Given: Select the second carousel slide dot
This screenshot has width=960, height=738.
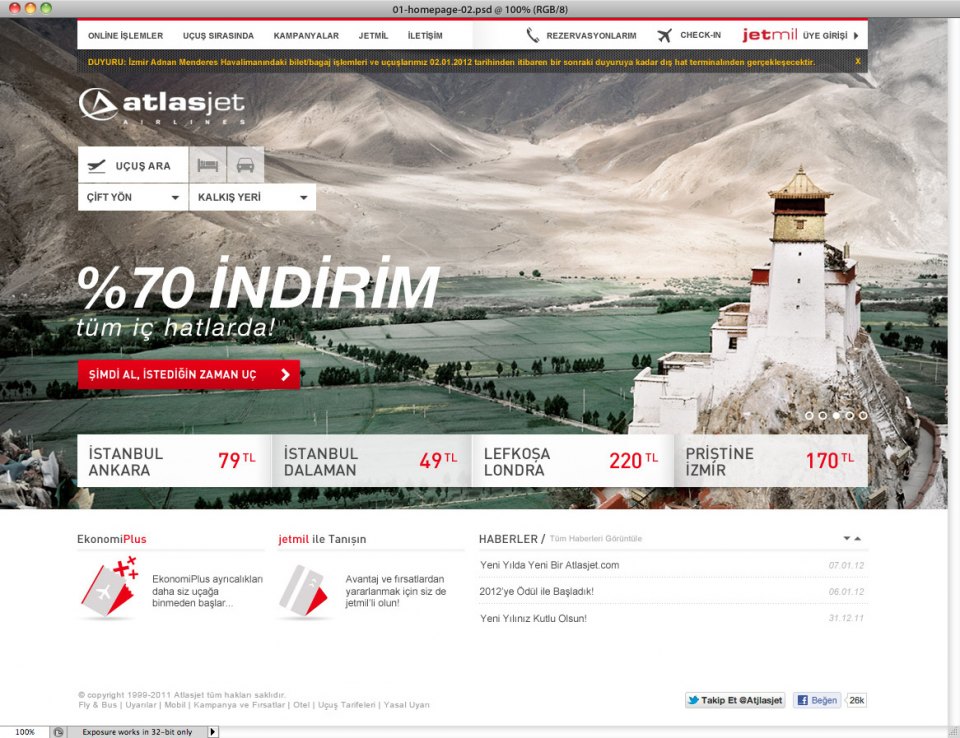Looking at the screenshot, I should coord(822,415).
